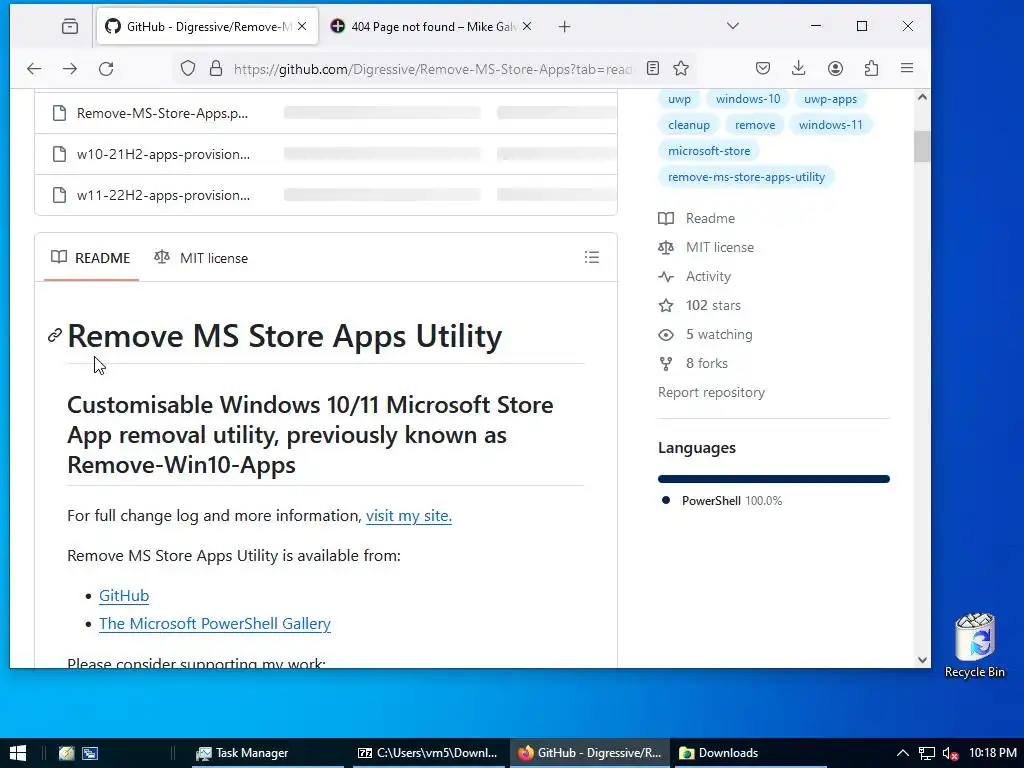Follow the 'visit my site.' link
This screenshot has height=768, width=1024.
409,515
